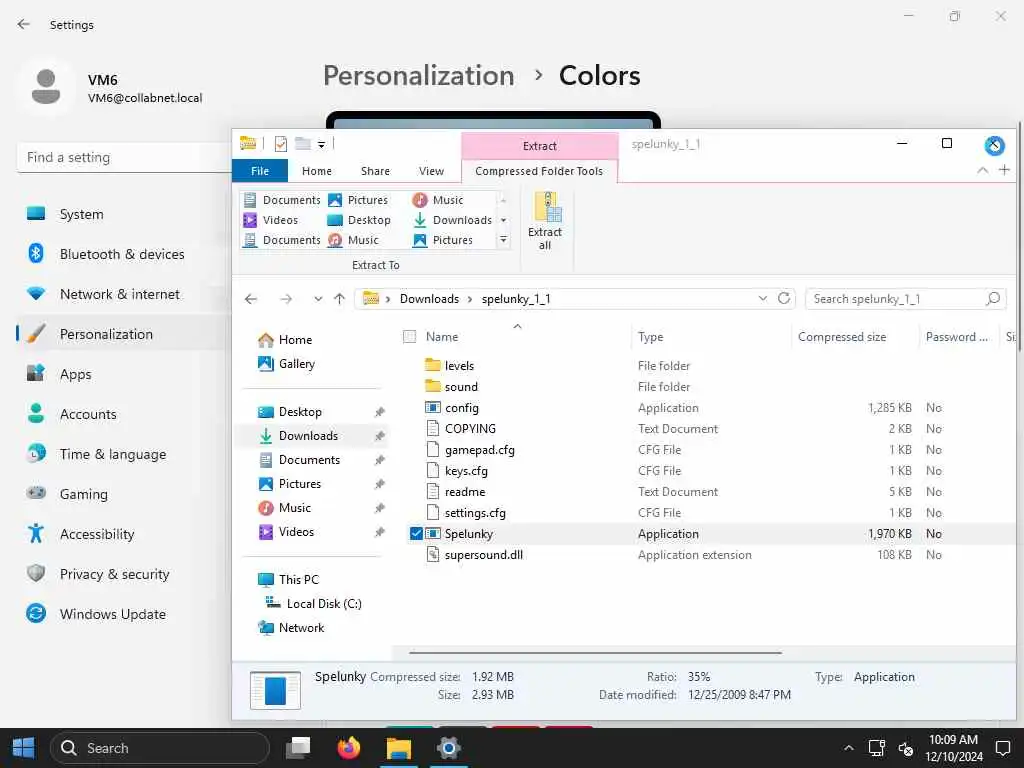The height and width of the screenshot is (768, 1024).
Task: Uncheck the Spelunky file checkbox
Action: point(416,534)
